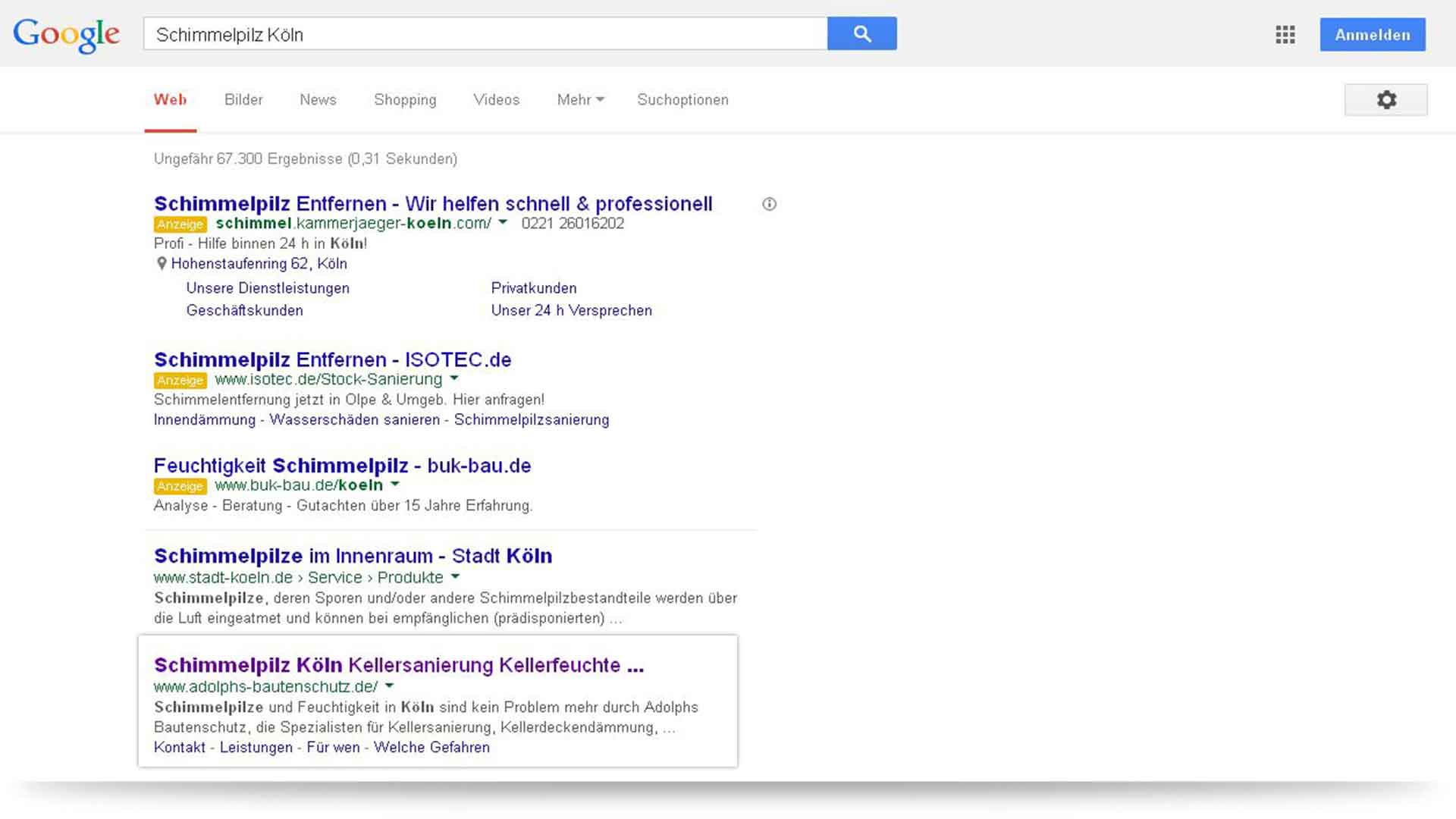Open 'Schimmelpilz Entfernen - ISOTEC.de' ad title

(x=332, y=359)
